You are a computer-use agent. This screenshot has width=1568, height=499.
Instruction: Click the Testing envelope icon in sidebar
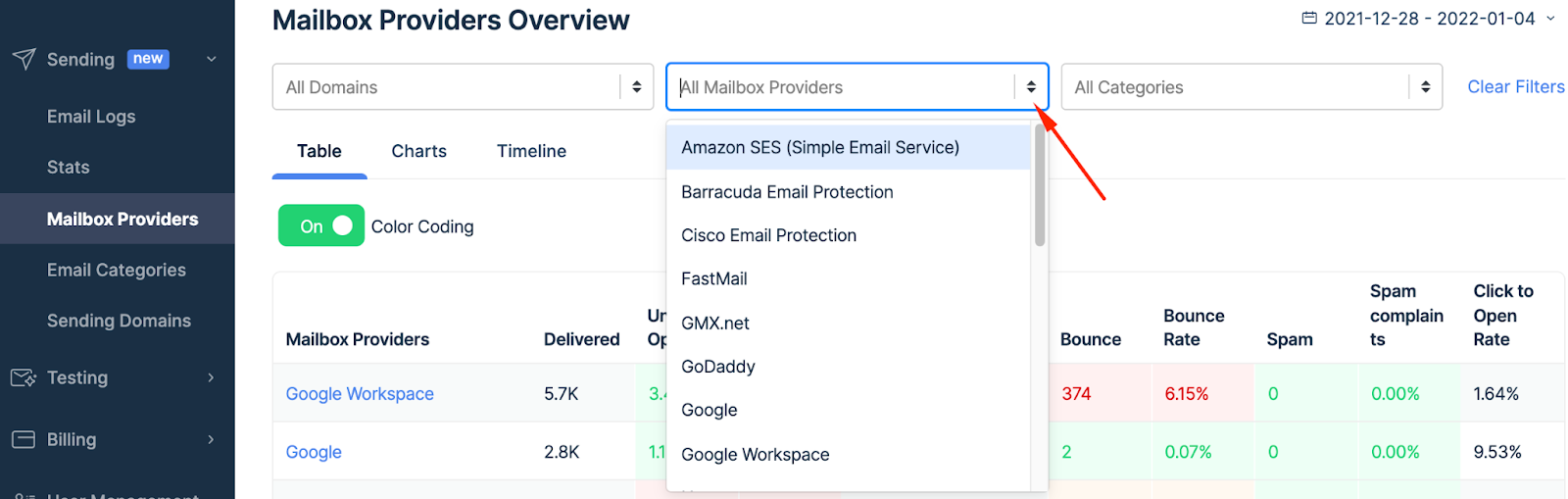coord(24,377)
